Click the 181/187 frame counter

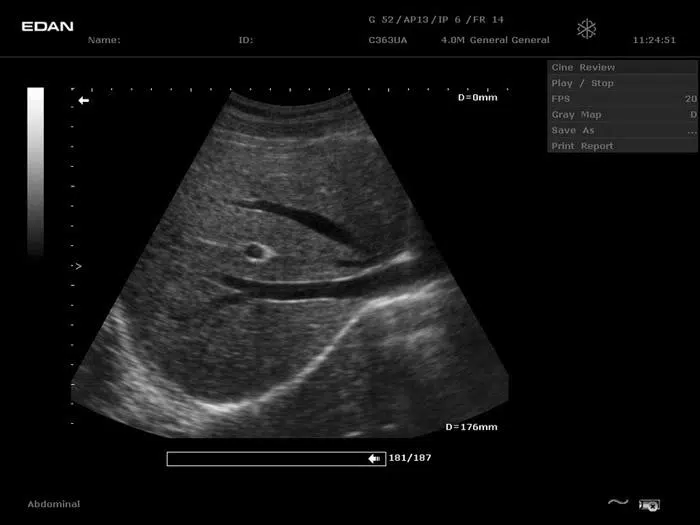pos(410,458)
